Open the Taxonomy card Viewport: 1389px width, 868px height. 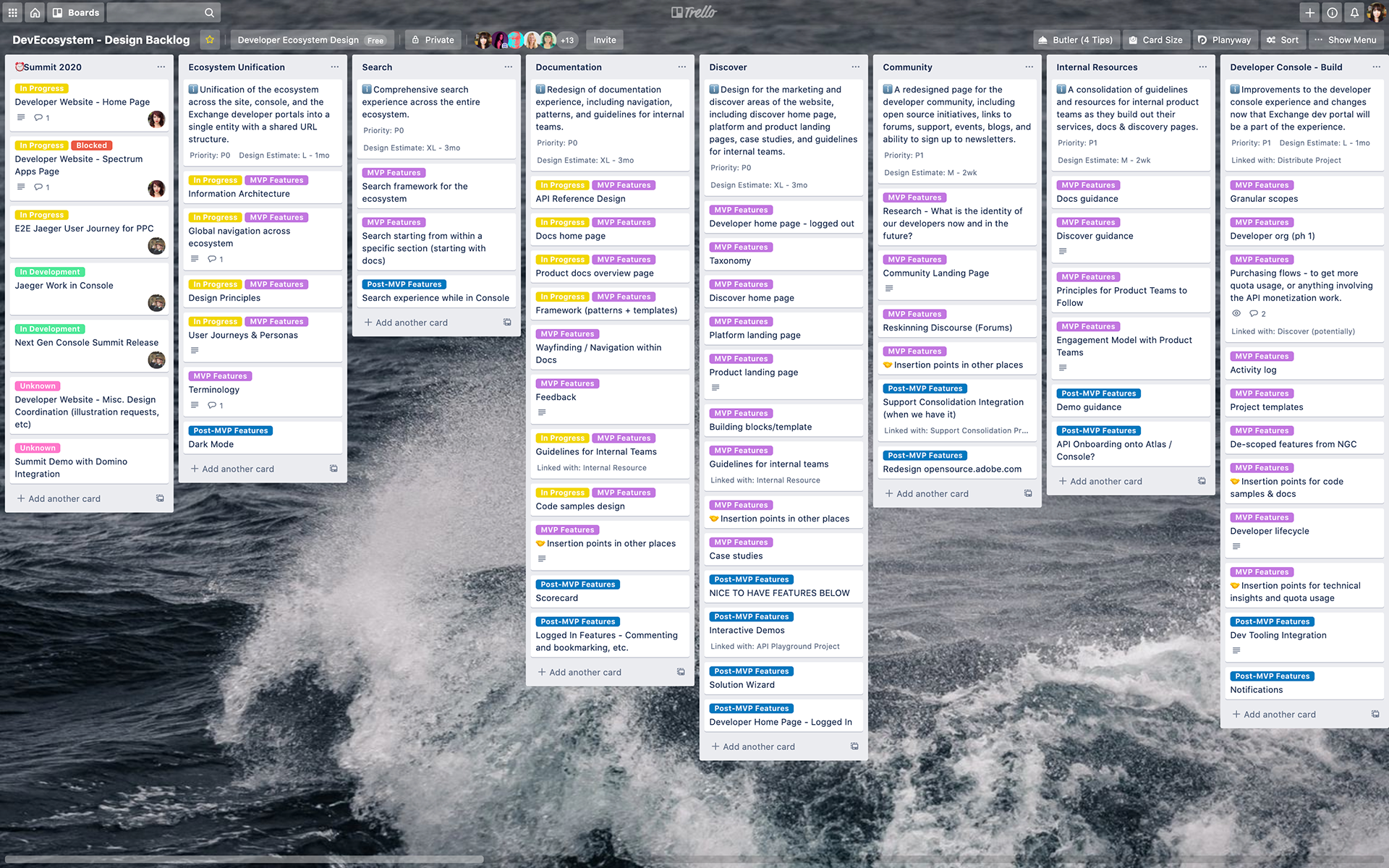point(783,254)
